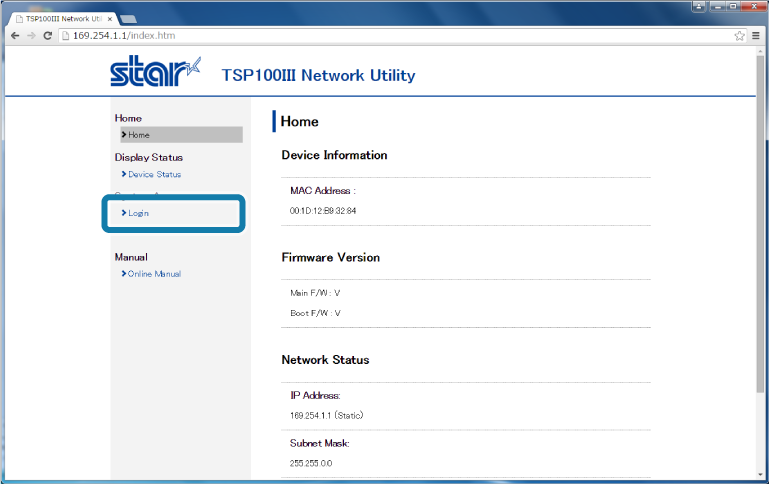Click the user profile button in title bar
Image resolution: width=769 pixels, height=484 pixels.
(x=699, y=6)
